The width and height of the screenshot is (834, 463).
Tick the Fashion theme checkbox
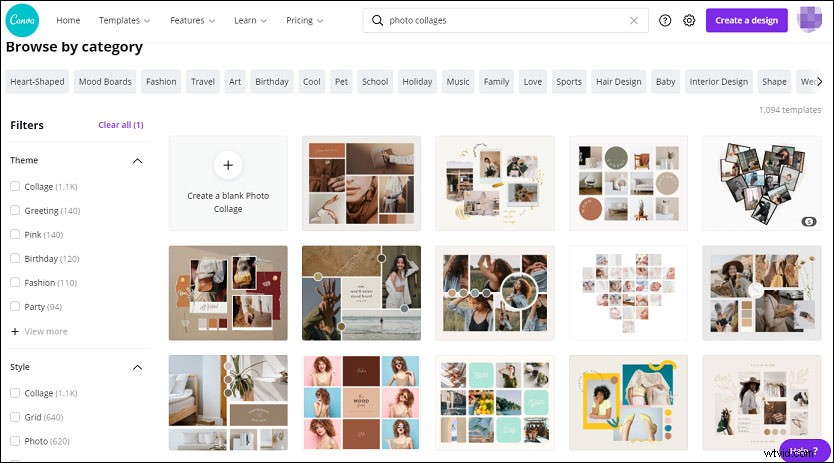(15, 282)
